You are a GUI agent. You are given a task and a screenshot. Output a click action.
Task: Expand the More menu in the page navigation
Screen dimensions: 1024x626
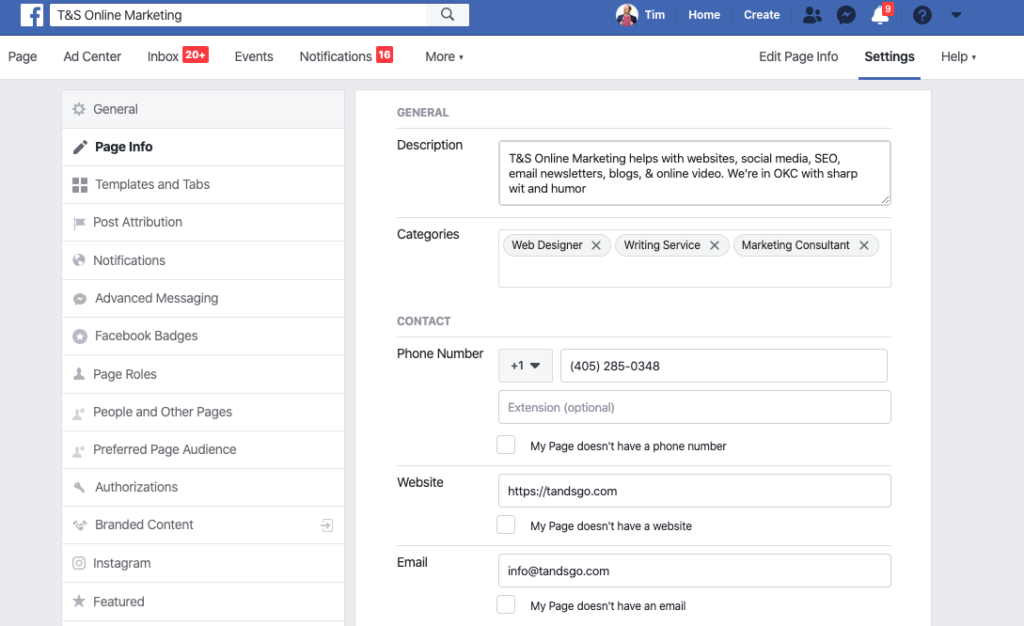point(443,57)
